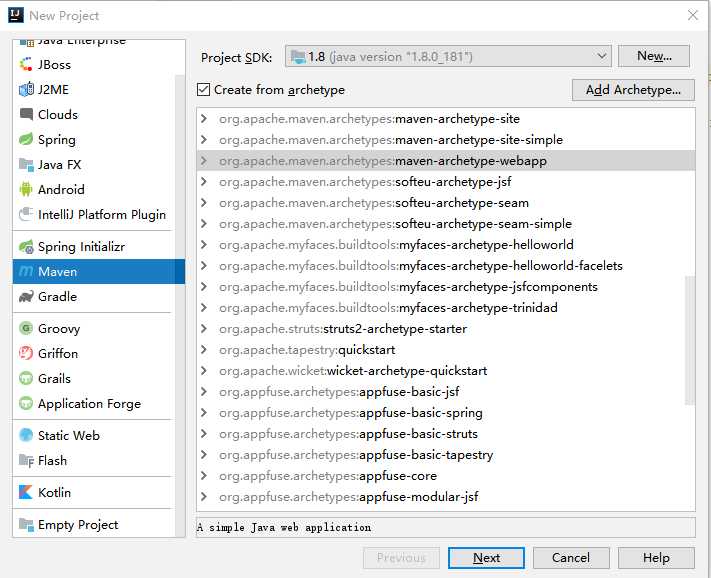The width and height of the screenshot is (711, 578).
Task: Click the IntelliJ Platform Plugin icon
Action: [26, 214]
